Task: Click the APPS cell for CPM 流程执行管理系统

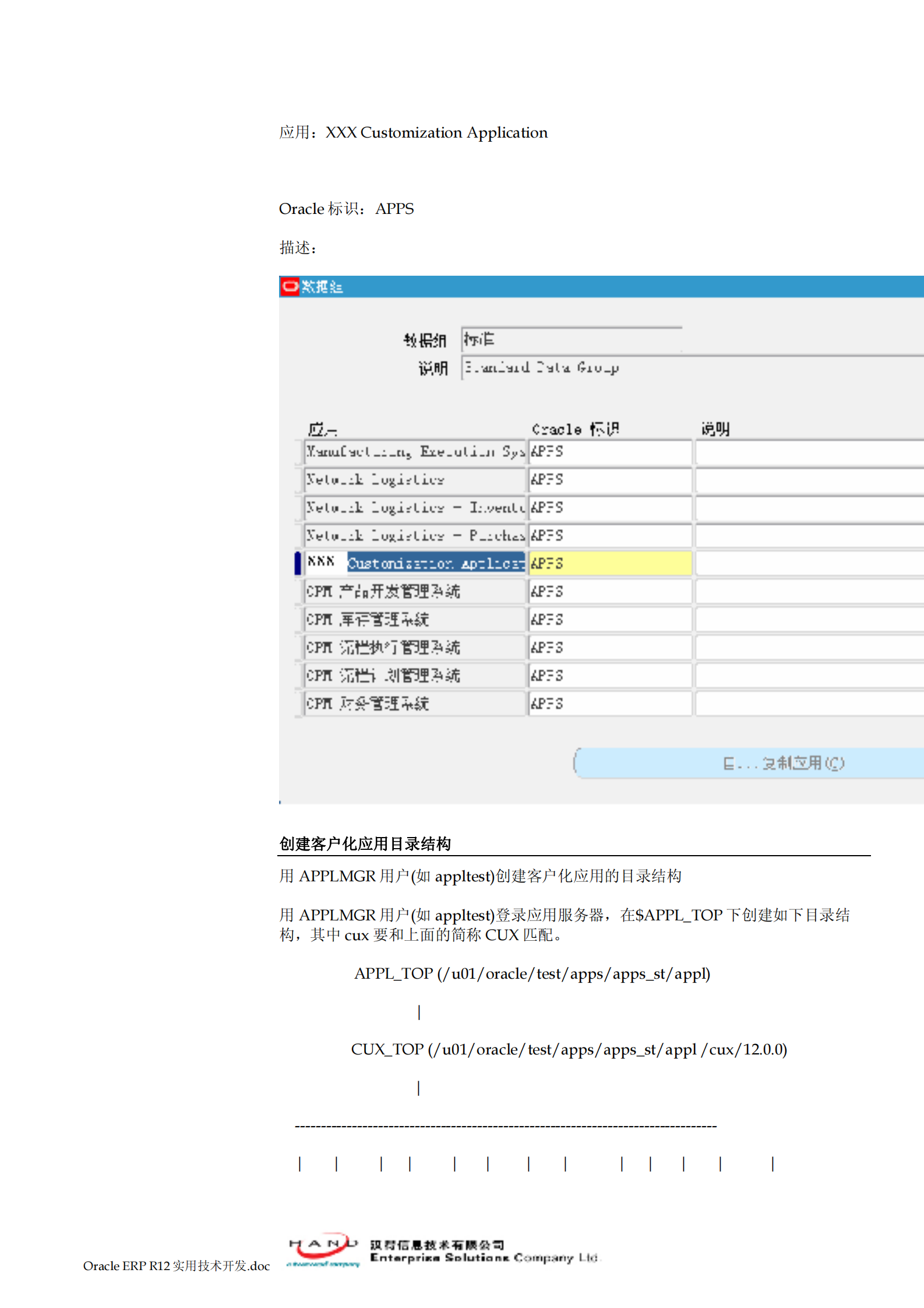Action: pos(610,648)
